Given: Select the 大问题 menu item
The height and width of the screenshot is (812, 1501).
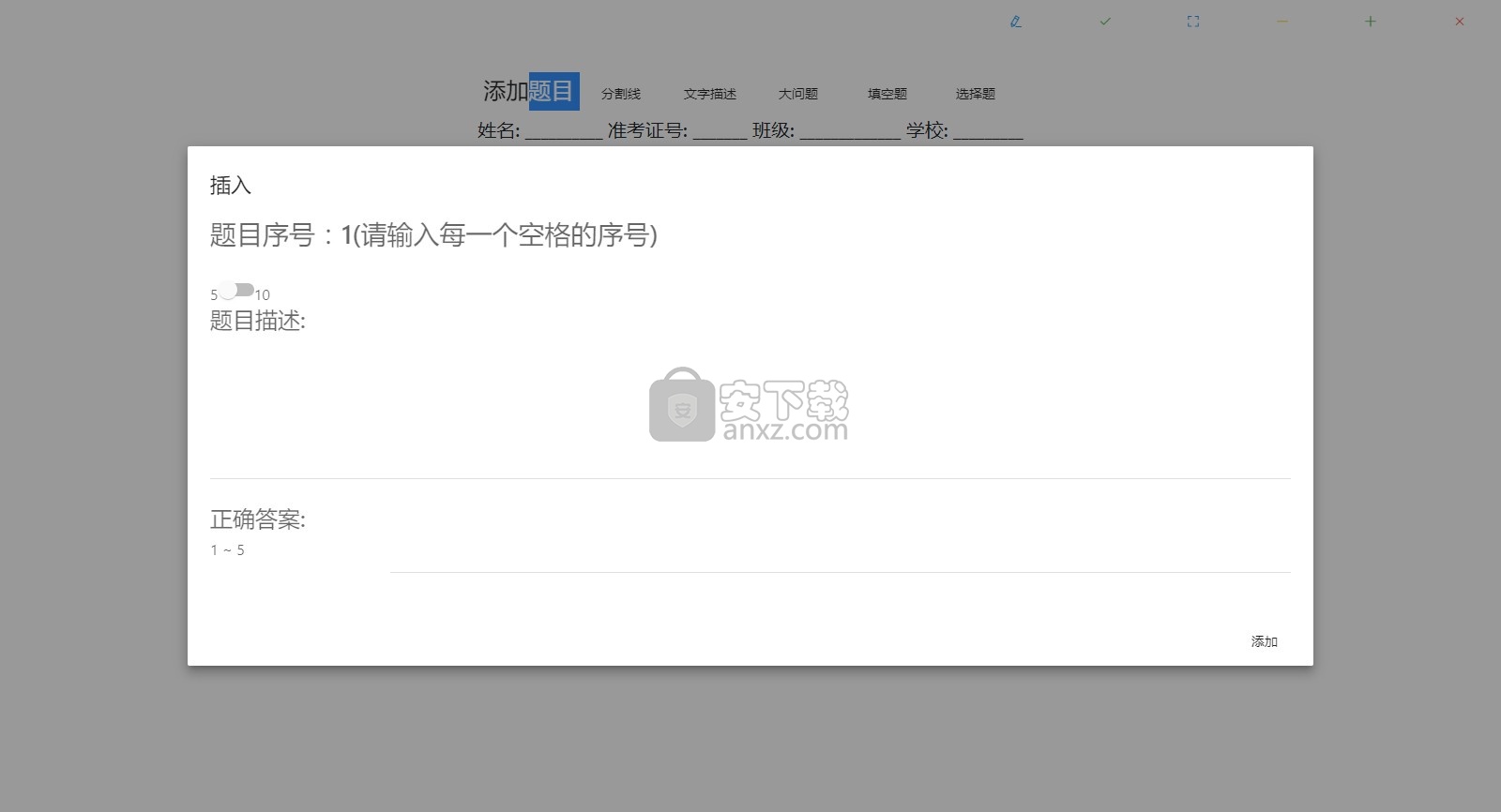Looking at the screenshot, I should coord(798,94).
